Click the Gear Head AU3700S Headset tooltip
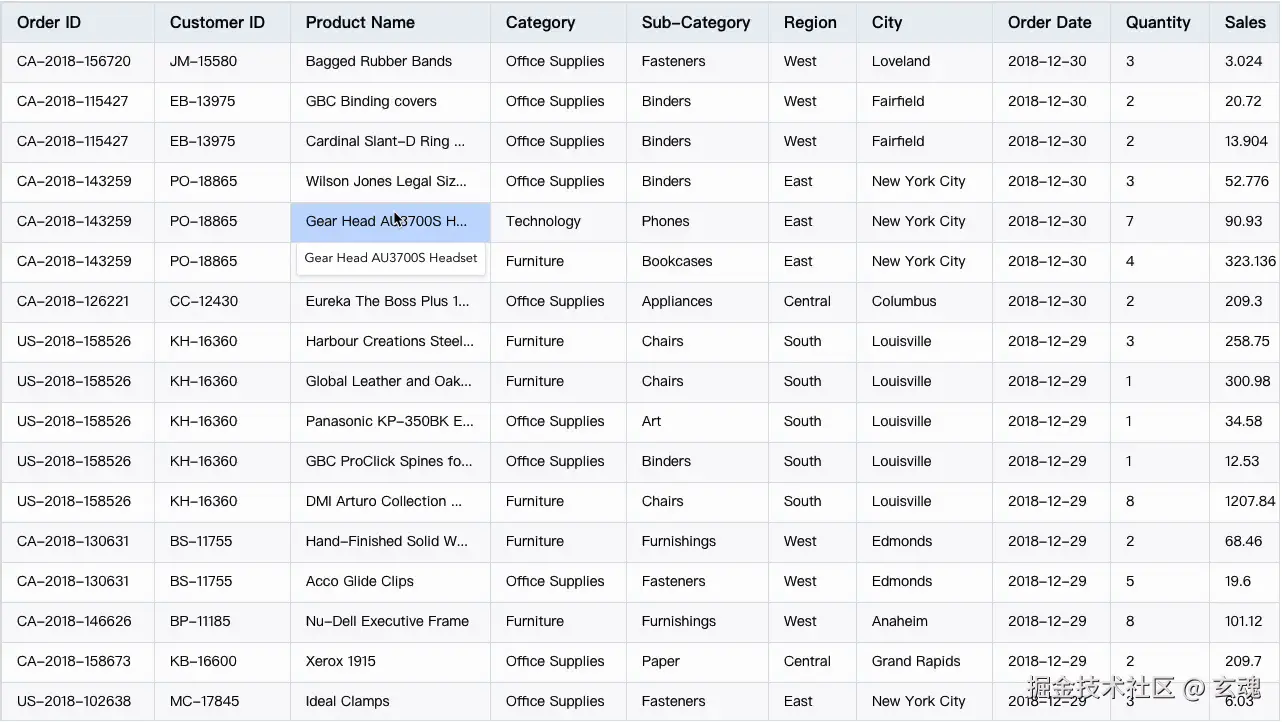 click(x=391, y=258)
